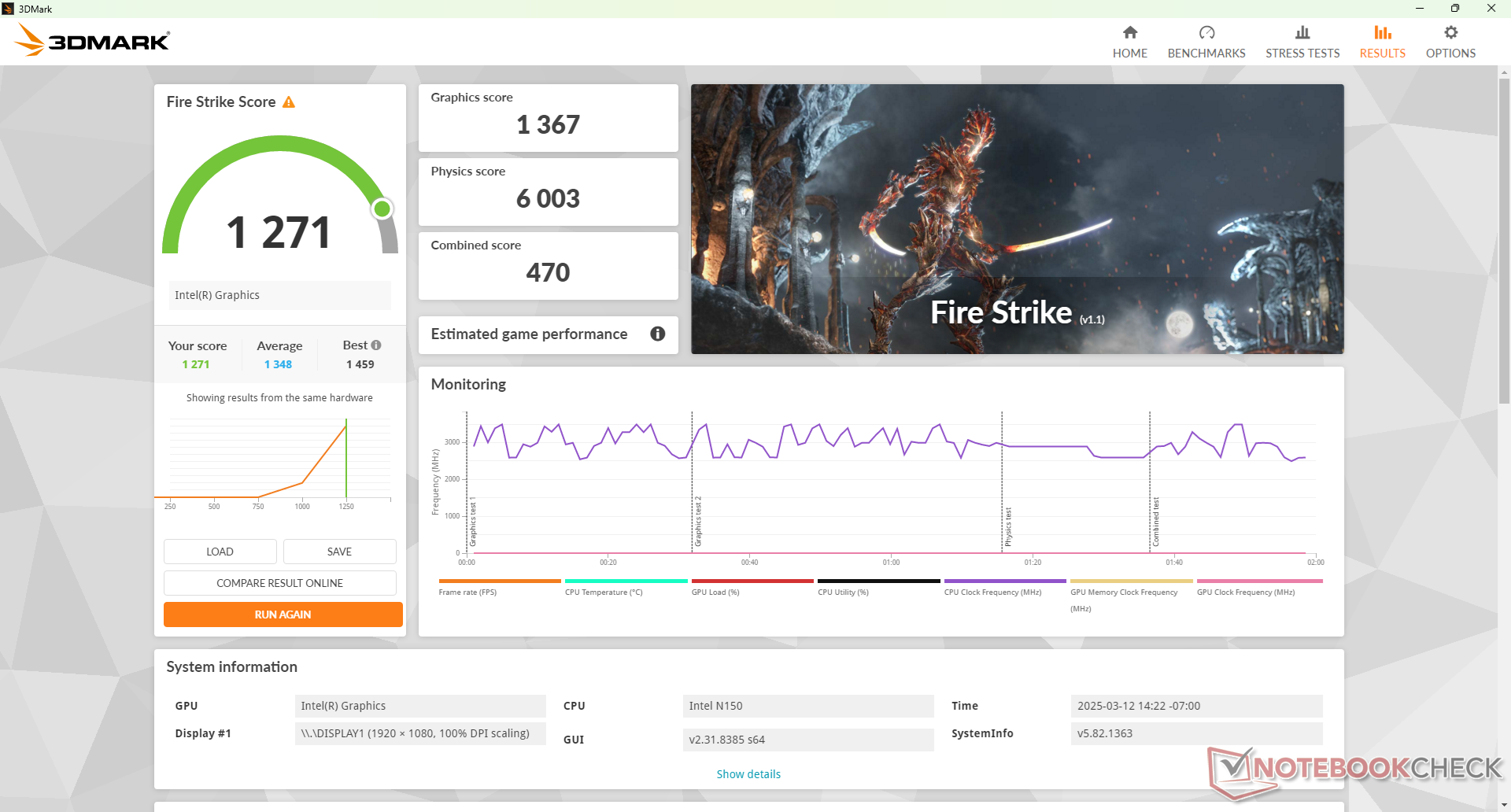Toggle GPU Load (%) legend color
1511x812 pixels.
(x=752, y=581)
